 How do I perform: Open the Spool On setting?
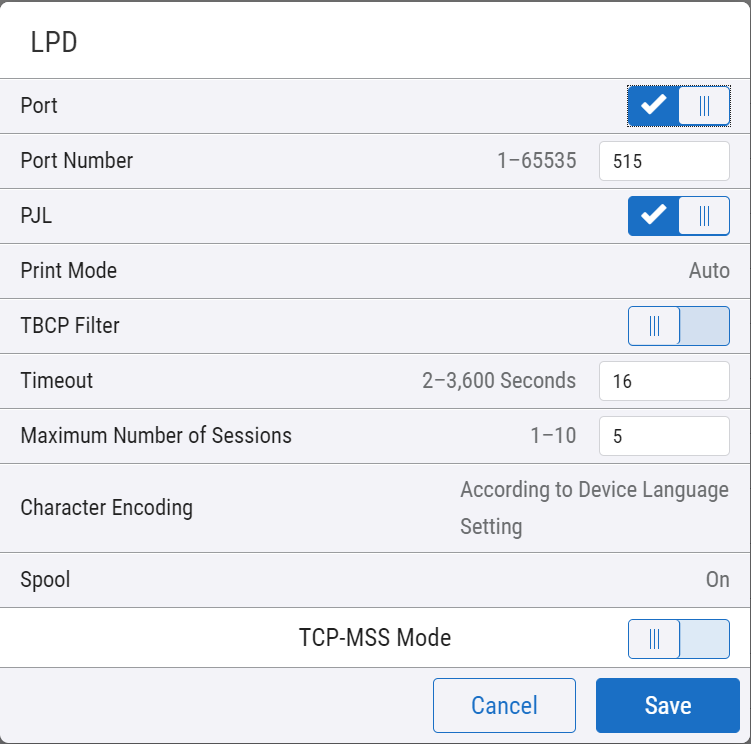(717, 580)
